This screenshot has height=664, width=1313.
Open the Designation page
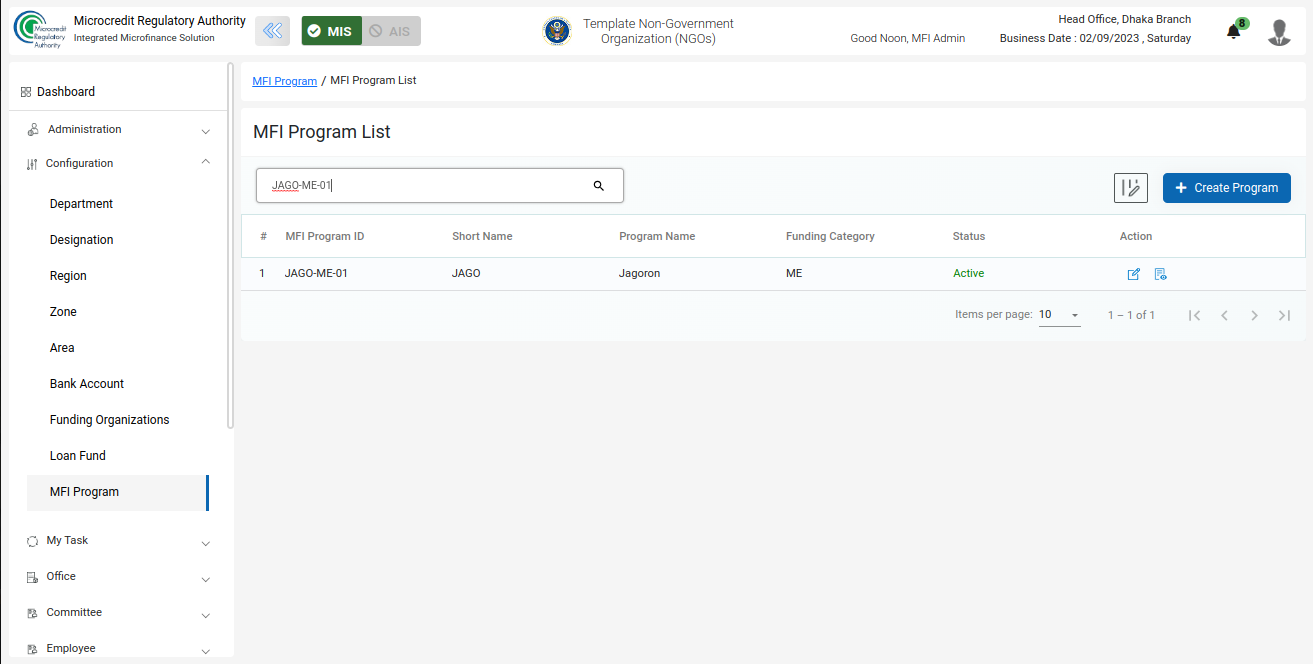click(x=81, y=240)
